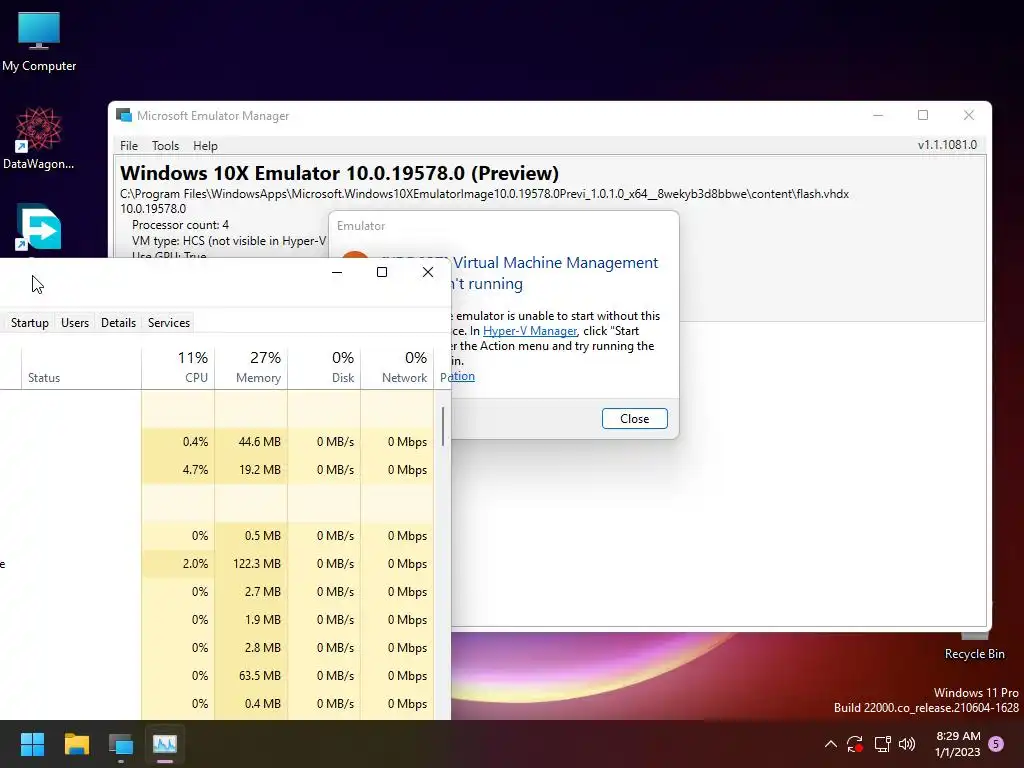Select the process row with 4.7% CPU

[x=216, y=470]
